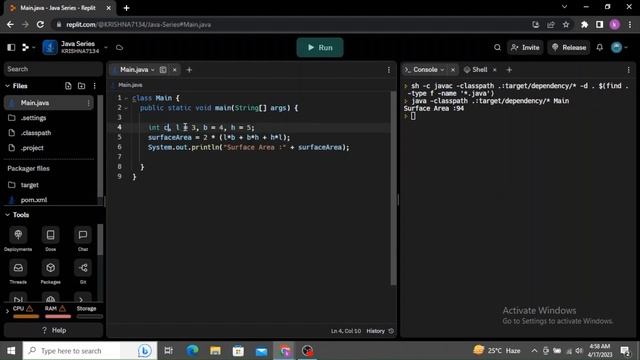Viewport: 640px width, 360px height.
Task: Expand the resource usage panel chevron
Action: [7, 311]
